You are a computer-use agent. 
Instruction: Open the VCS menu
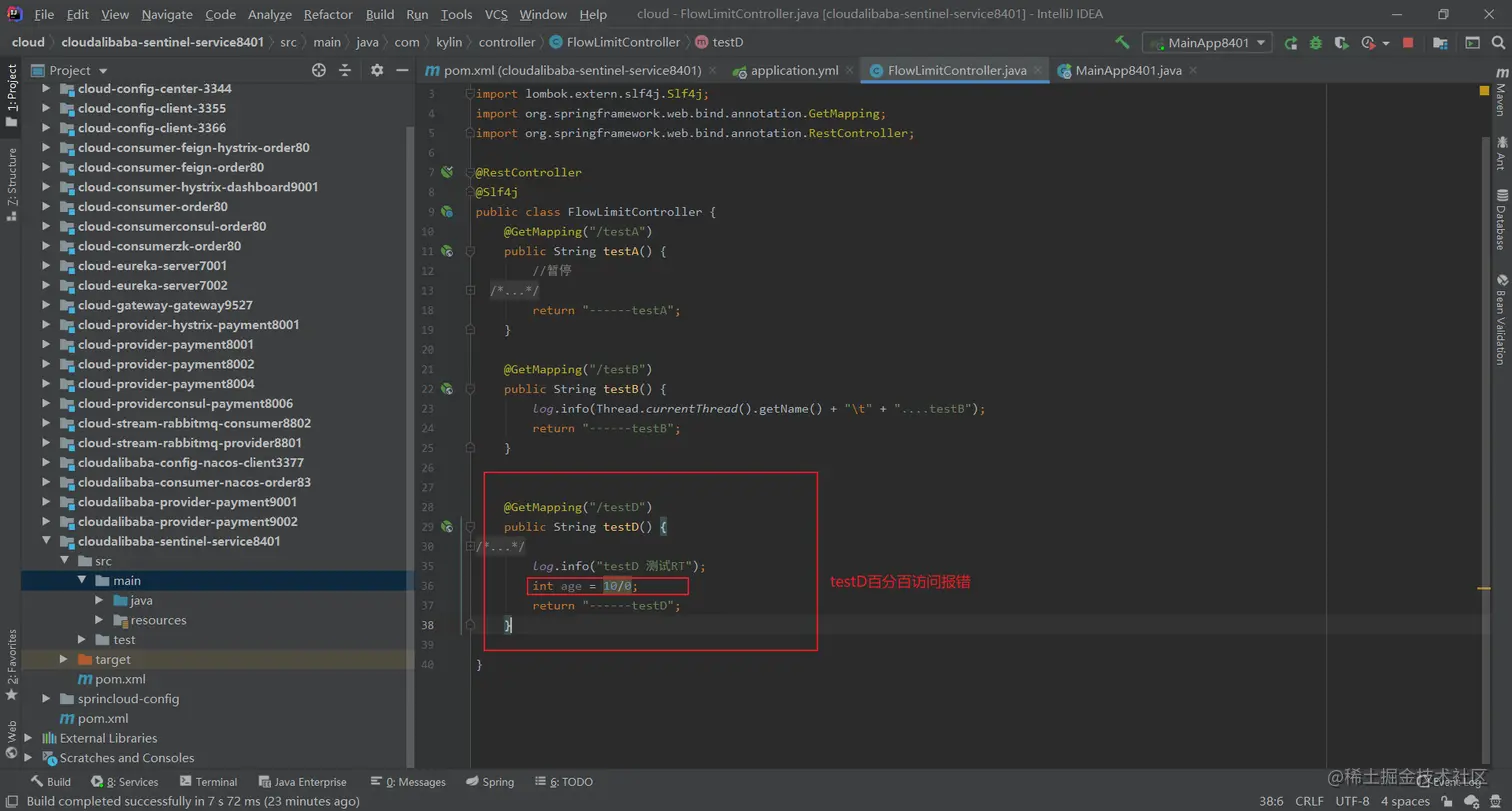click(x=496, y=14)
